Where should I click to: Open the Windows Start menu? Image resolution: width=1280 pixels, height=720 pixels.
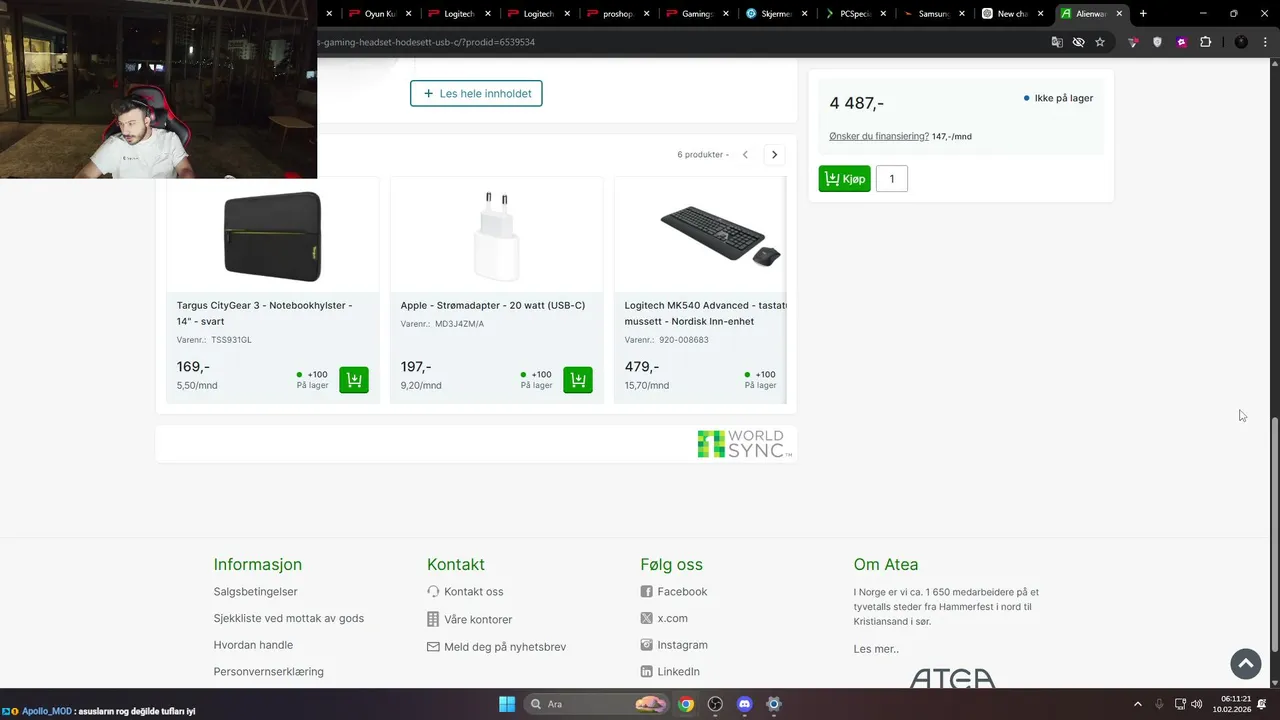pyautogui.click(x=507, y=704)
